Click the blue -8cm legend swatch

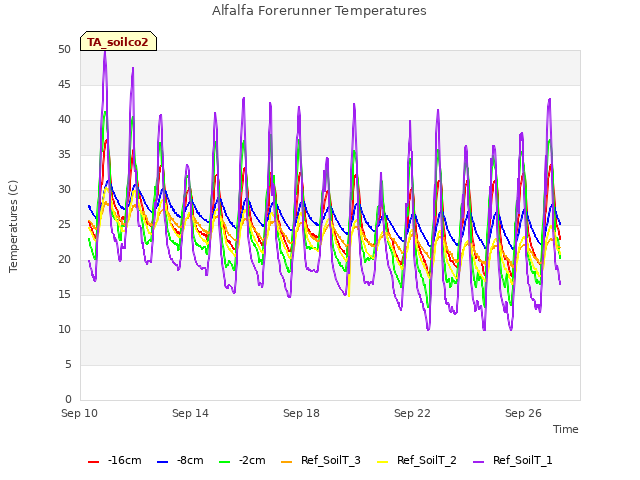click(x=162, y=462)
